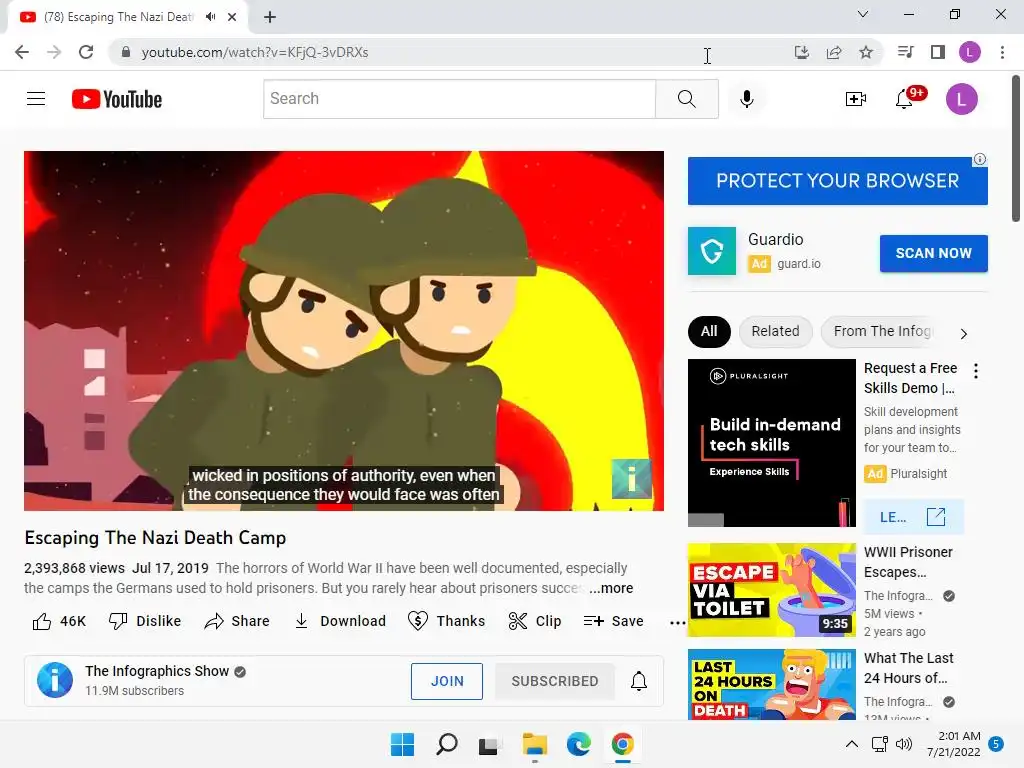Viewport: 1024px width, 768px height.
Task: Open the ad info icon on banner
Action: (x=980, y=159)
